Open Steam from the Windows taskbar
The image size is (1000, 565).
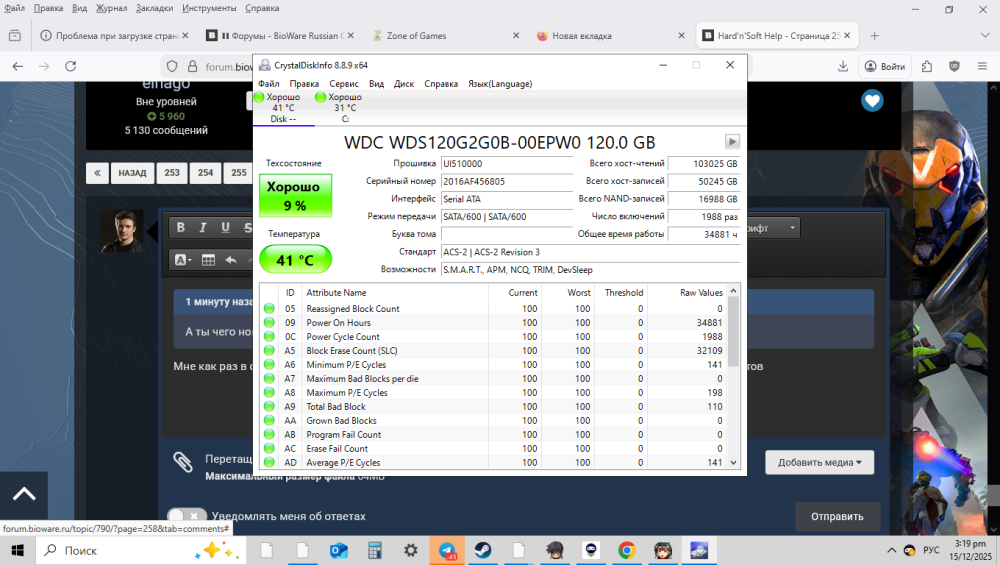coord(482,550)
